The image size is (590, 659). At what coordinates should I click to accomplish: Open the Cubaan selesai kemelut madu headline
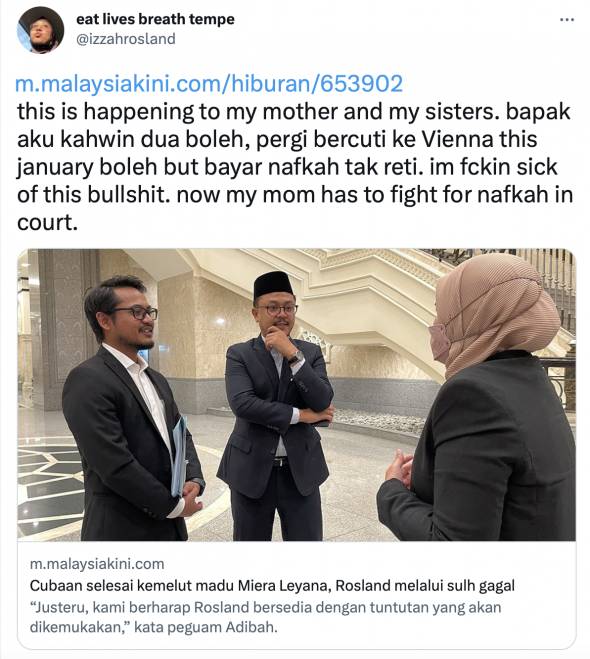[272, 585]
